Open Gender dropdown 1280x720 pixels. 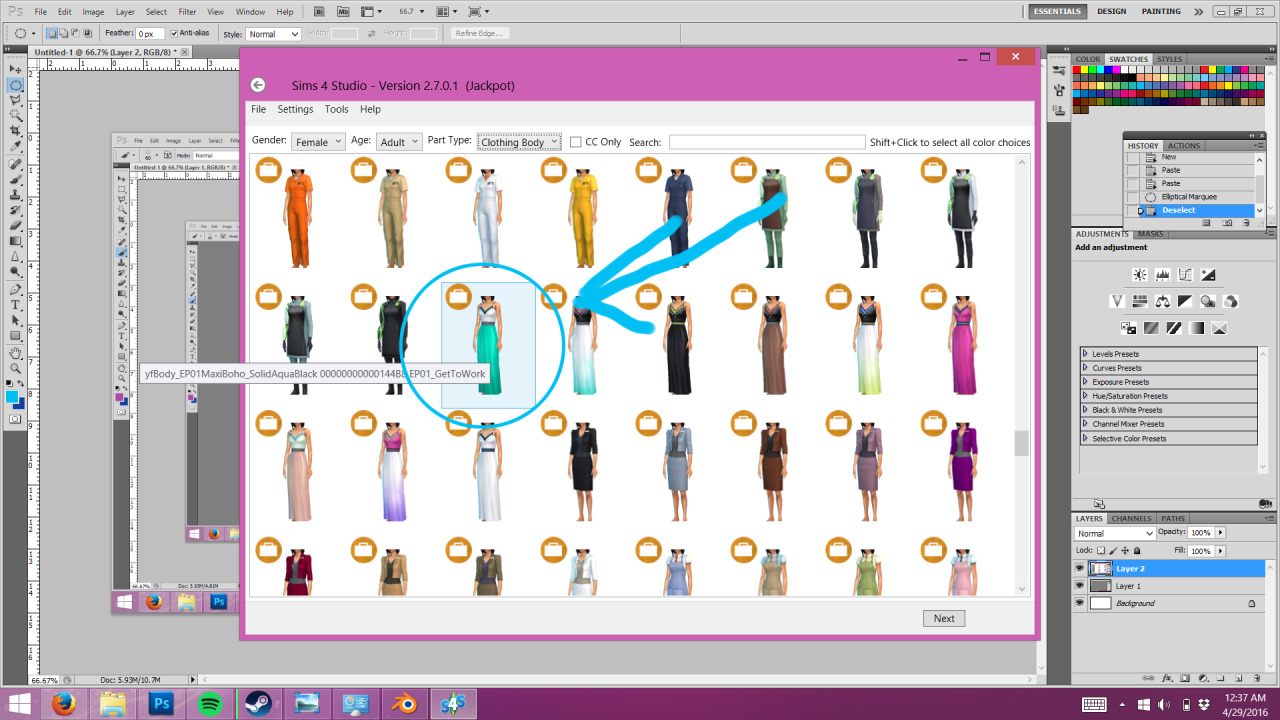[319, 142]
